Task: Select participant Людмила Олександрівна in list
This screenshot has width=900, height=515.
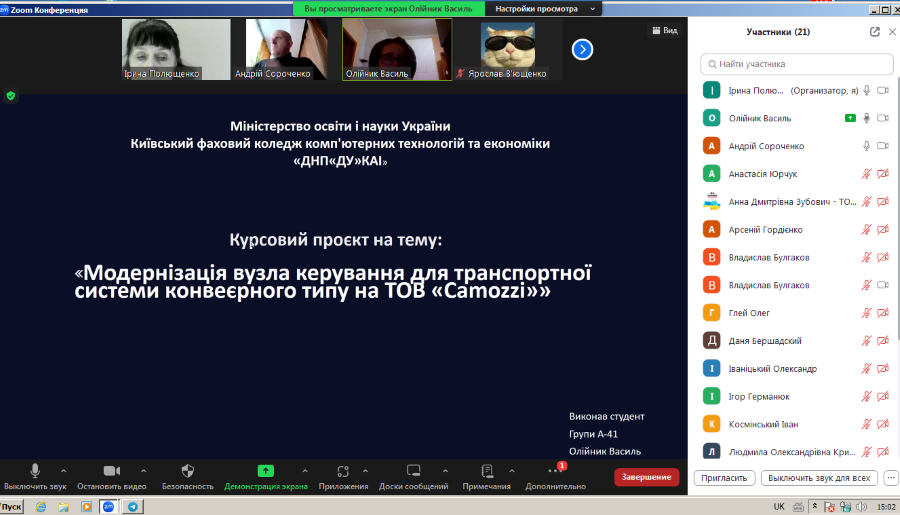Action: (796, 450)
